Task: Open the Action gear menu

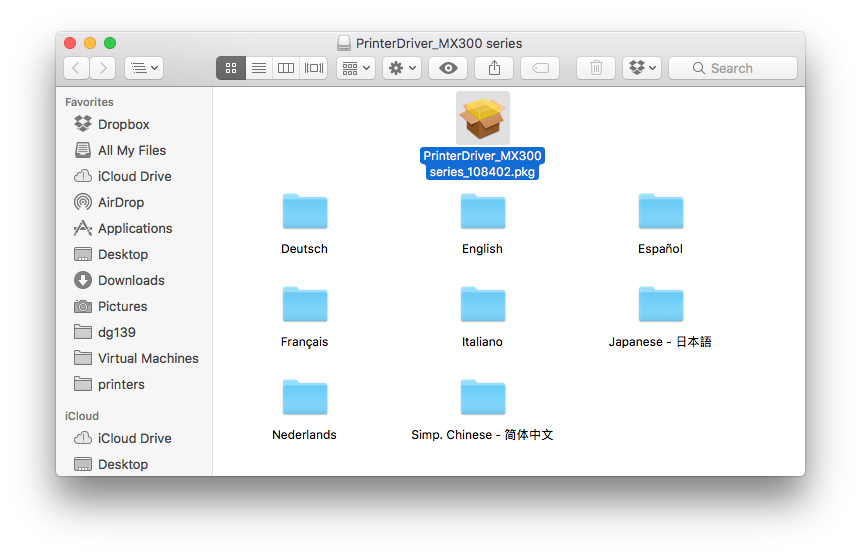Action: click(x=402, y=68)
